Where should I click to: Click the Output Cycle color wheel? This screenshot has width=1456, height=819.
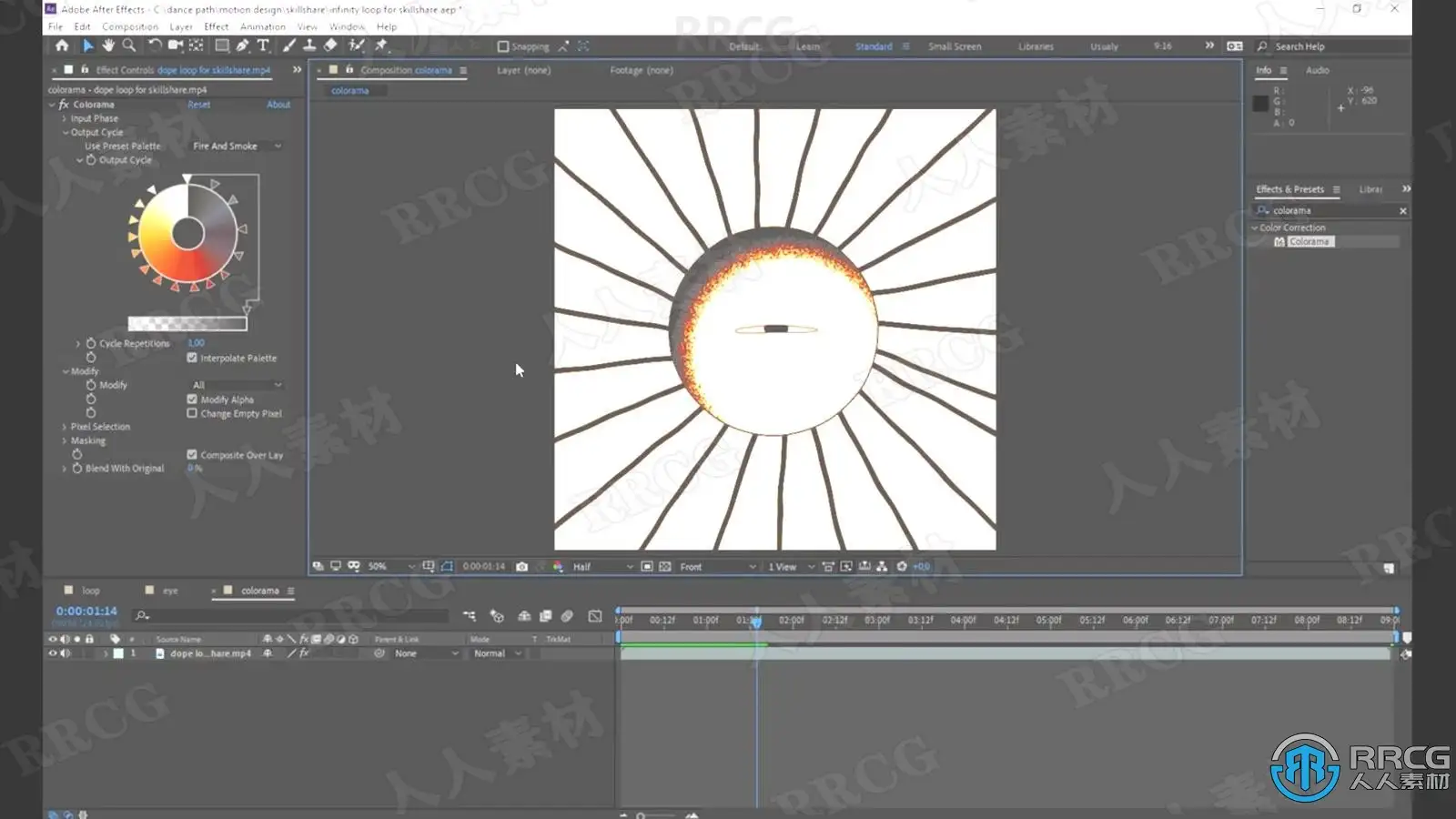tap(188, 234)
